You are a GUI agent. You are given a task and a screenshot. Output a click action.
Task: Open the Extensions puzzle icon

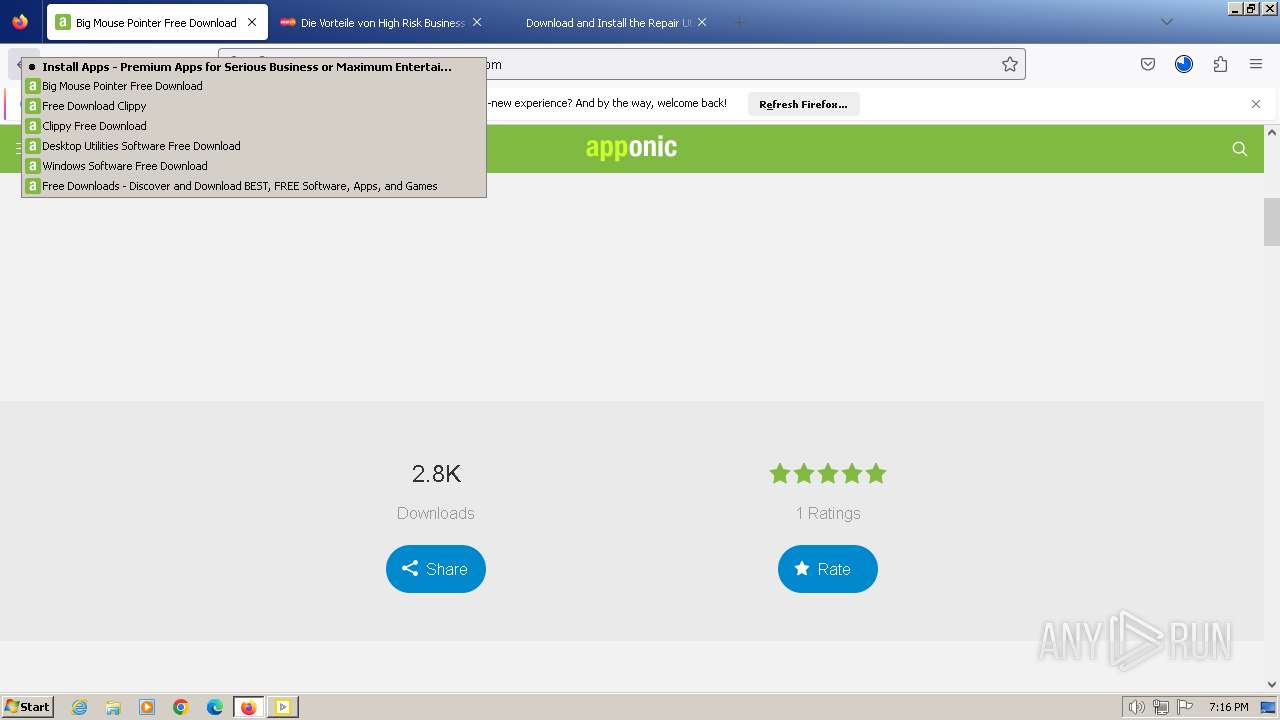tap(1220, 64)
